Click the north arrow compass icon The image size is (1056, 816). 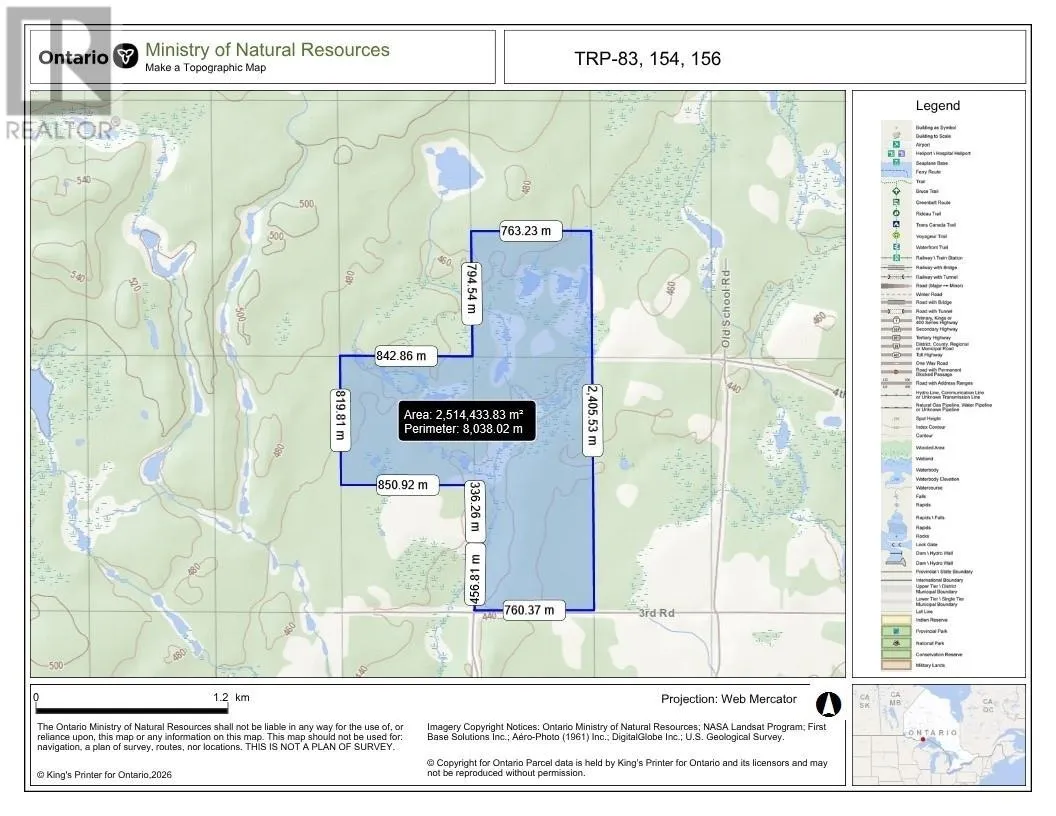coord(828,704)
